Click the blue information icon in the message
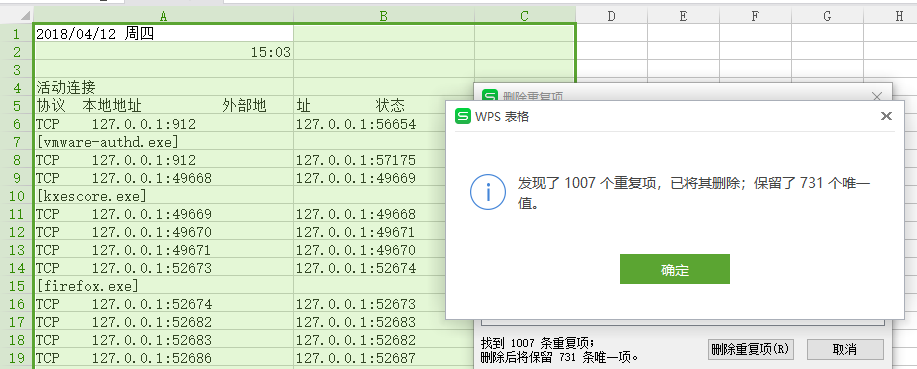 click(x=488, y=192)
